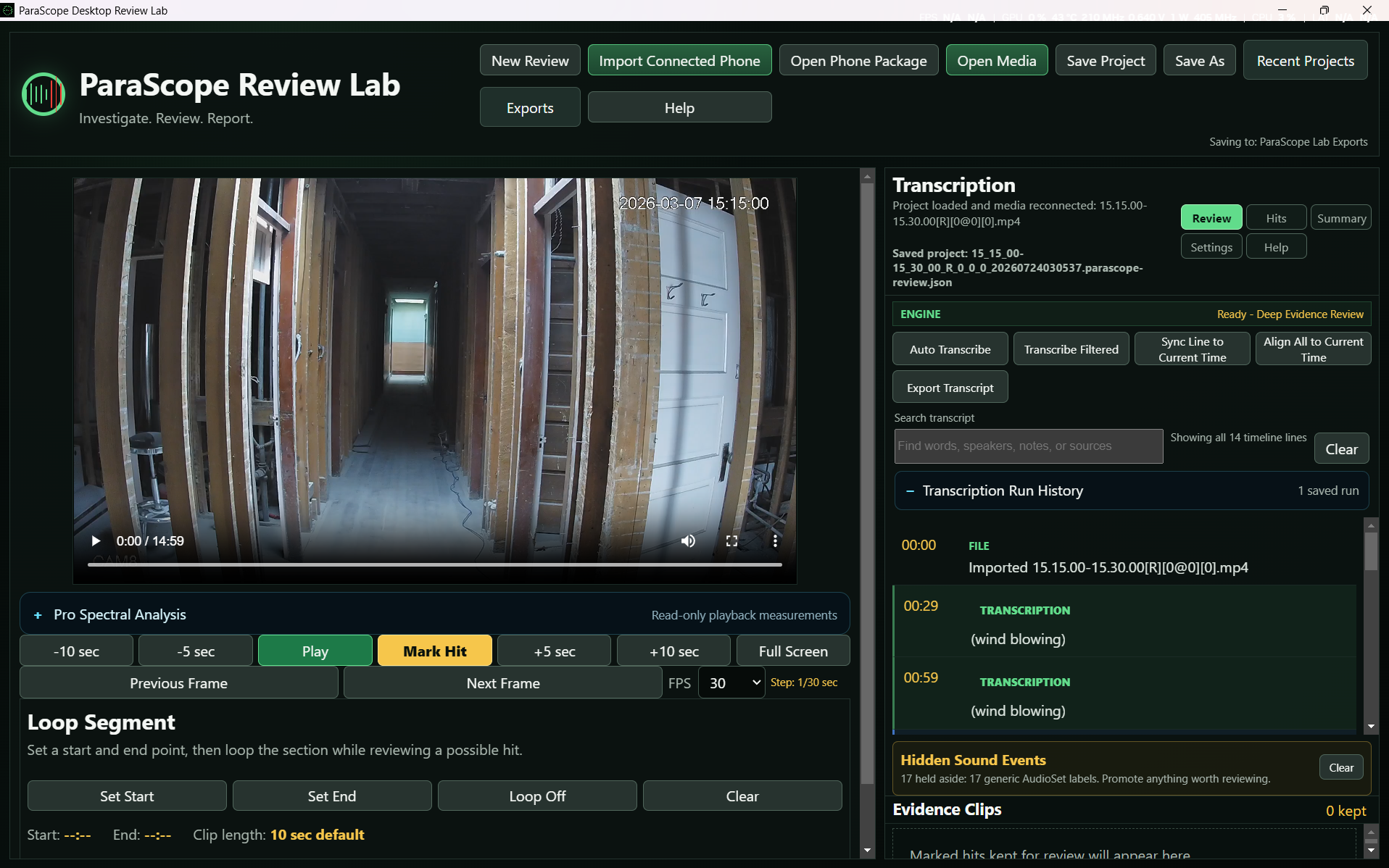Image resolution: width=1389 pixels, height=868 pixels.
Task: Click Save As button
Action: point(1200,61)
